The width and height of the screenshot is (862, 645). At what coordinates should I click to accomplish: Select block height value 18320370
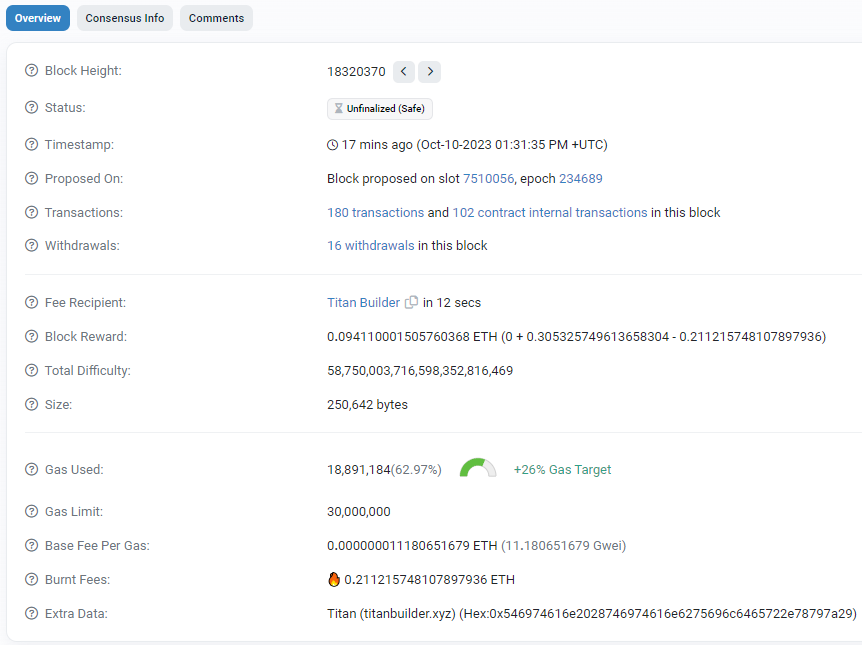[356, 72]
